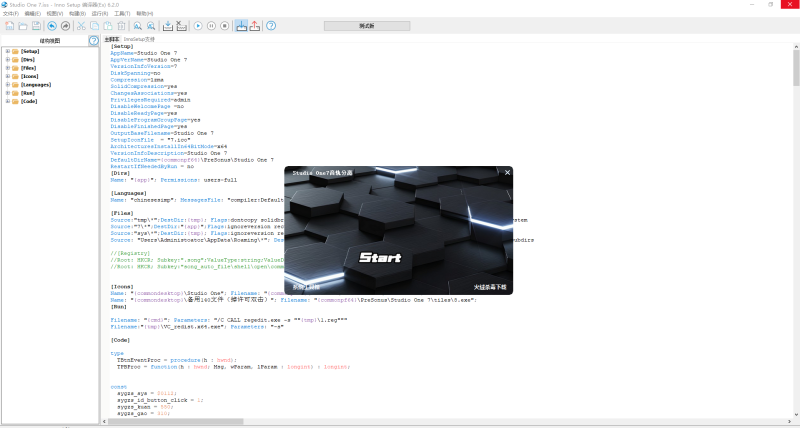
Task: Open the 构建(B) menu
Action: (77, 14)
